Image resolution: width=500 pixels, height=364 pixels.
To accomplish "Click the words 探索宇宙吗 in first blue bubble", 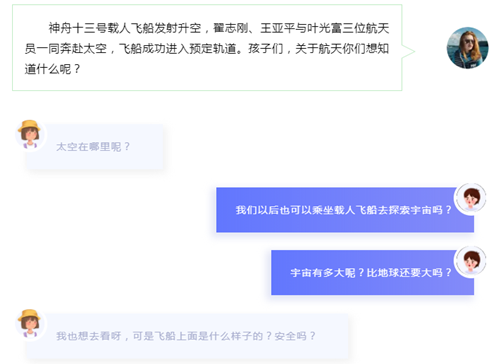I will point(416,210).
